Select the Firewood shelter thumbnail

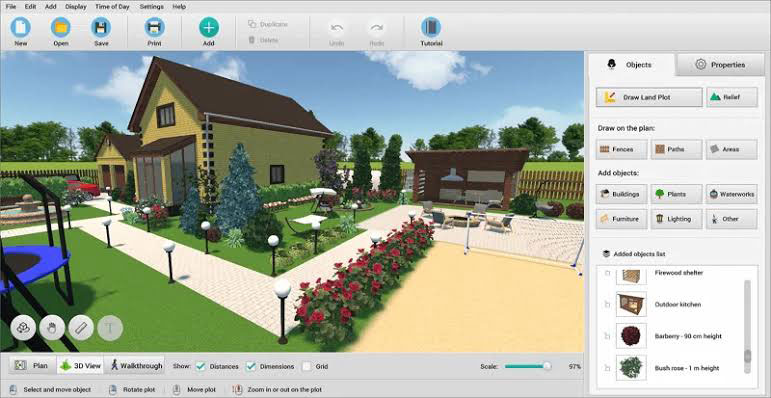point(631,276)
